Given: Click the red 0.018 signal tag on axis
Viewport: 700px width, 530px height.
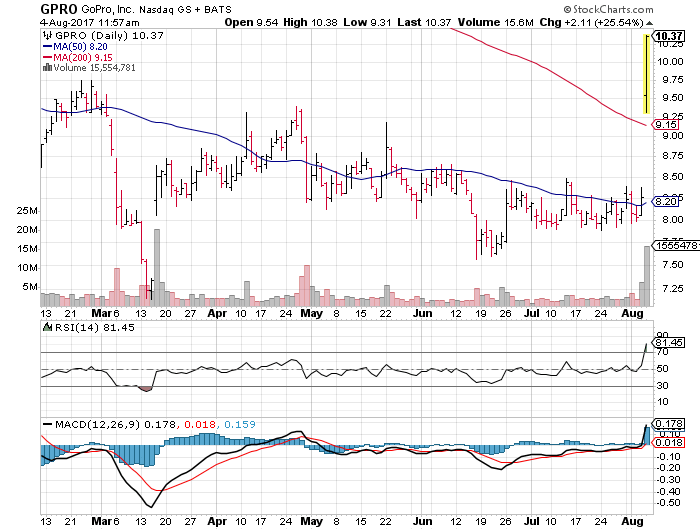Looking at the screenshot, I should (x=668, y=442).
